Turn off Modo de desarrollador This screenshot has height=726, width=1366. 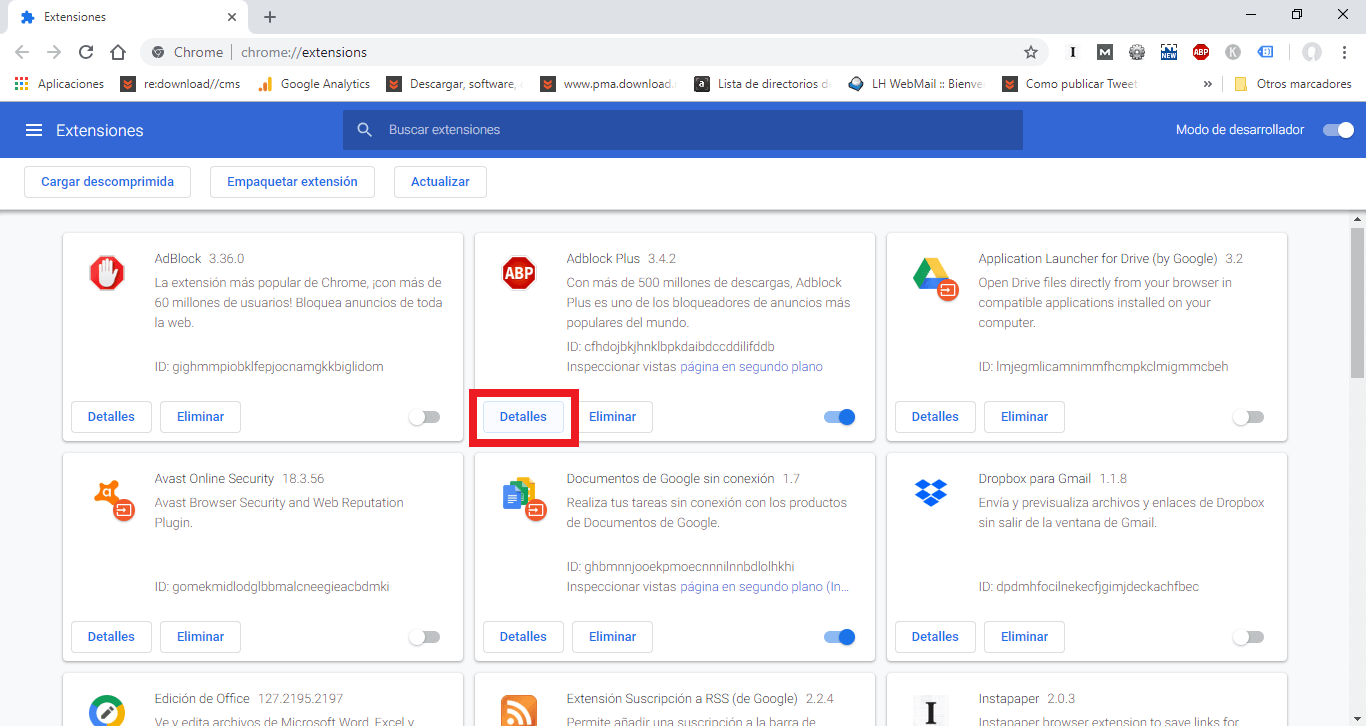tap(1338, 130)
